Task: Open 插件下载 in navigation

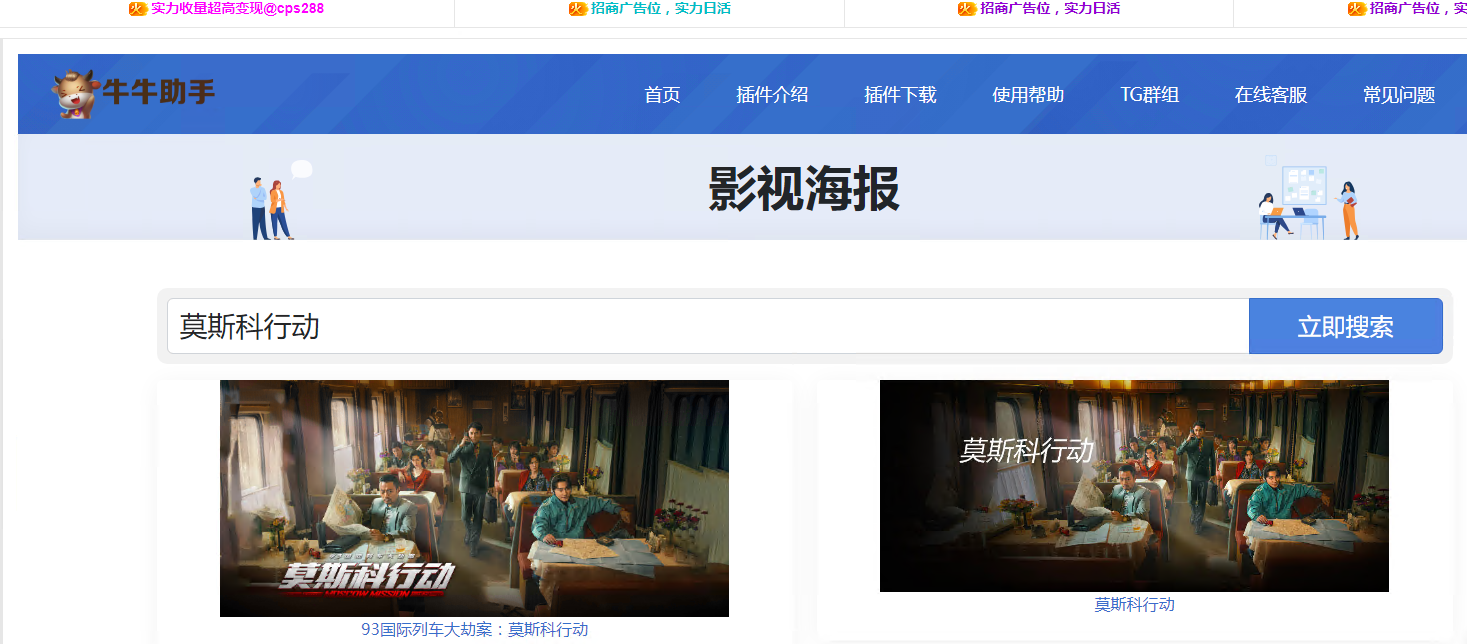Action: (900, 95)
